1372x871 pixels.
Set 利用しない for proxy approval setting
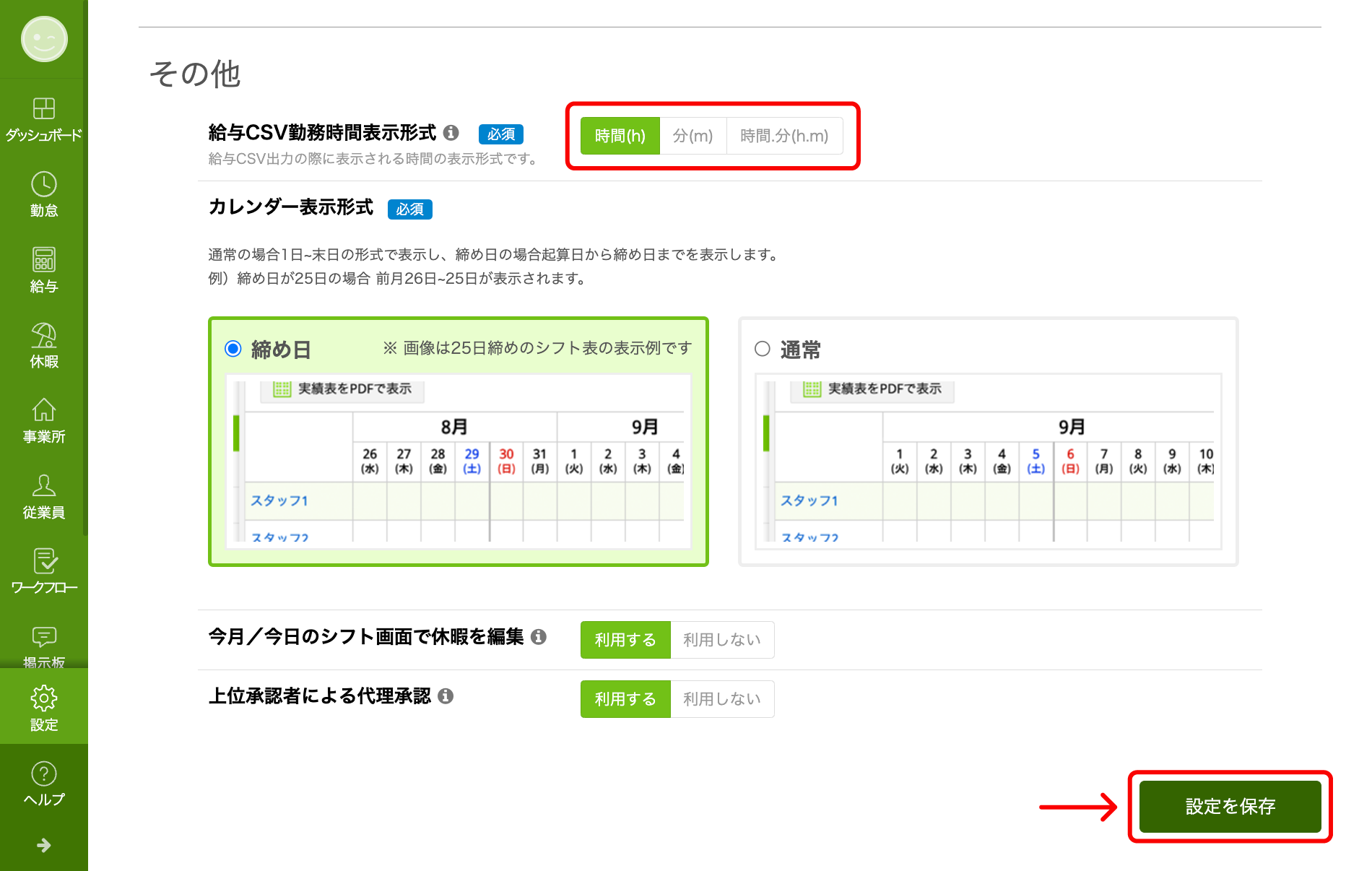[721, 698]
